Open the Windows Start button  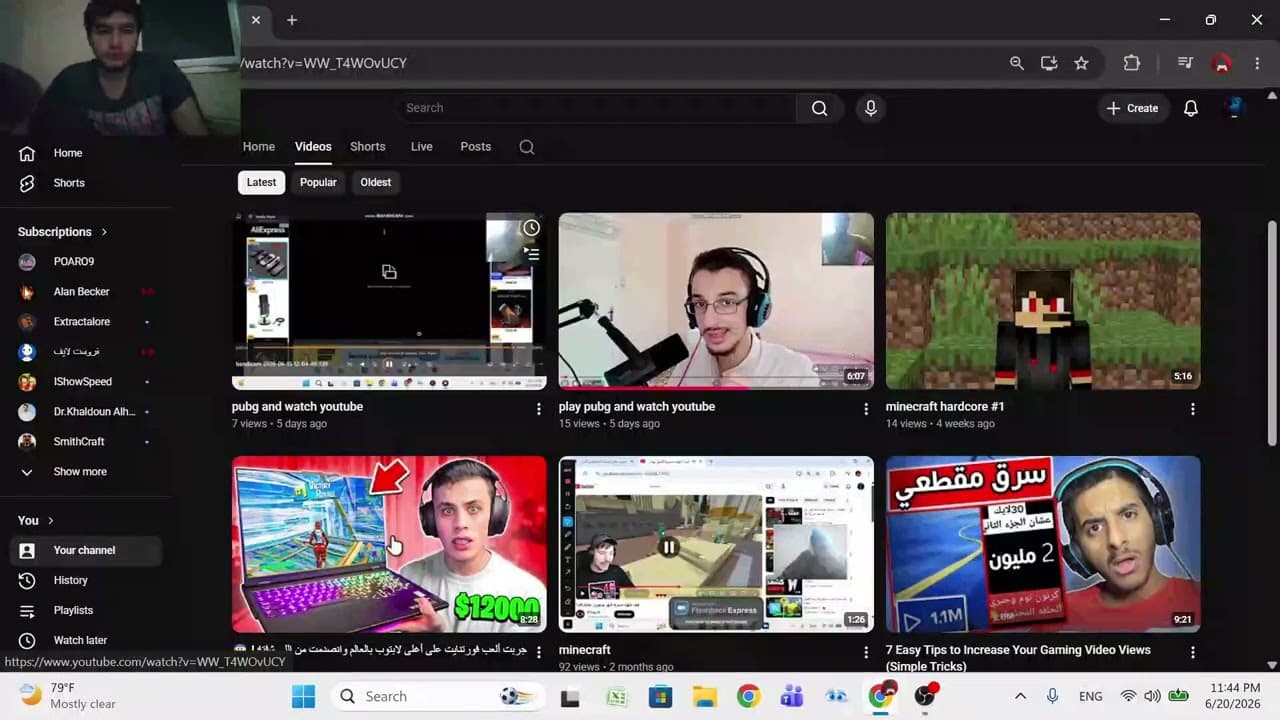point(303,696)
